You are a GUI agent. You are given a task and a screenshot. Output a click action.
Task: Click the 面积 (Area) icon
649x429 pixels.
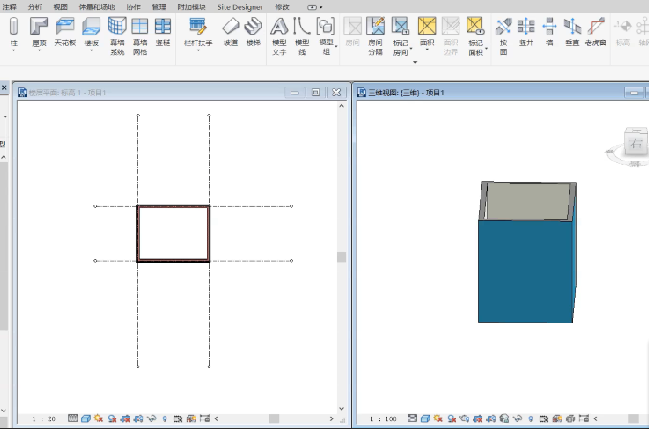[427, 26]
